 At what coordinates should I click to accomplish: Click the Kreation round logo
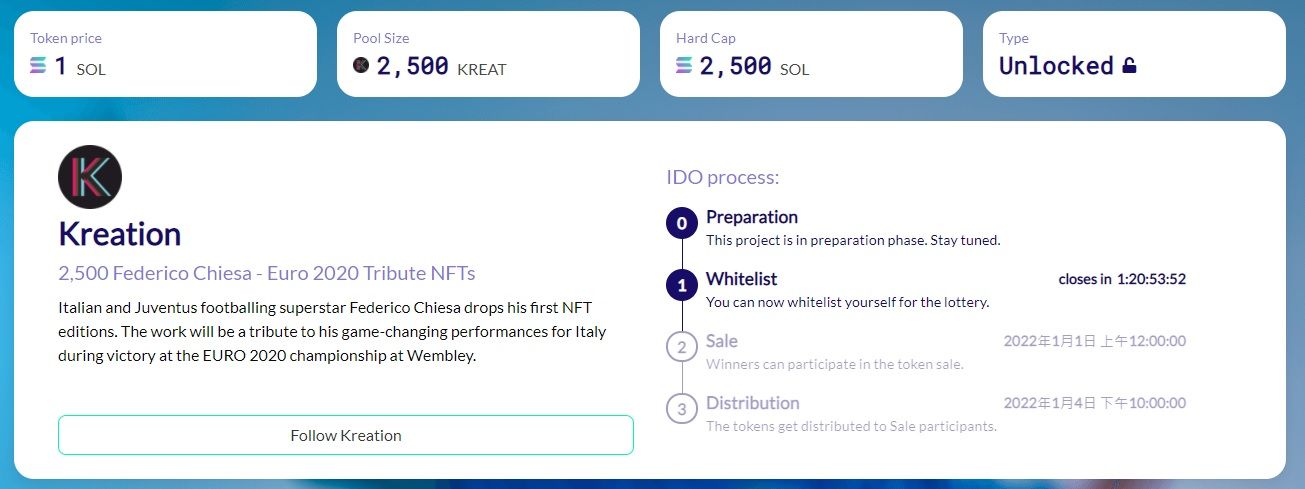click(x=90, y=177)
